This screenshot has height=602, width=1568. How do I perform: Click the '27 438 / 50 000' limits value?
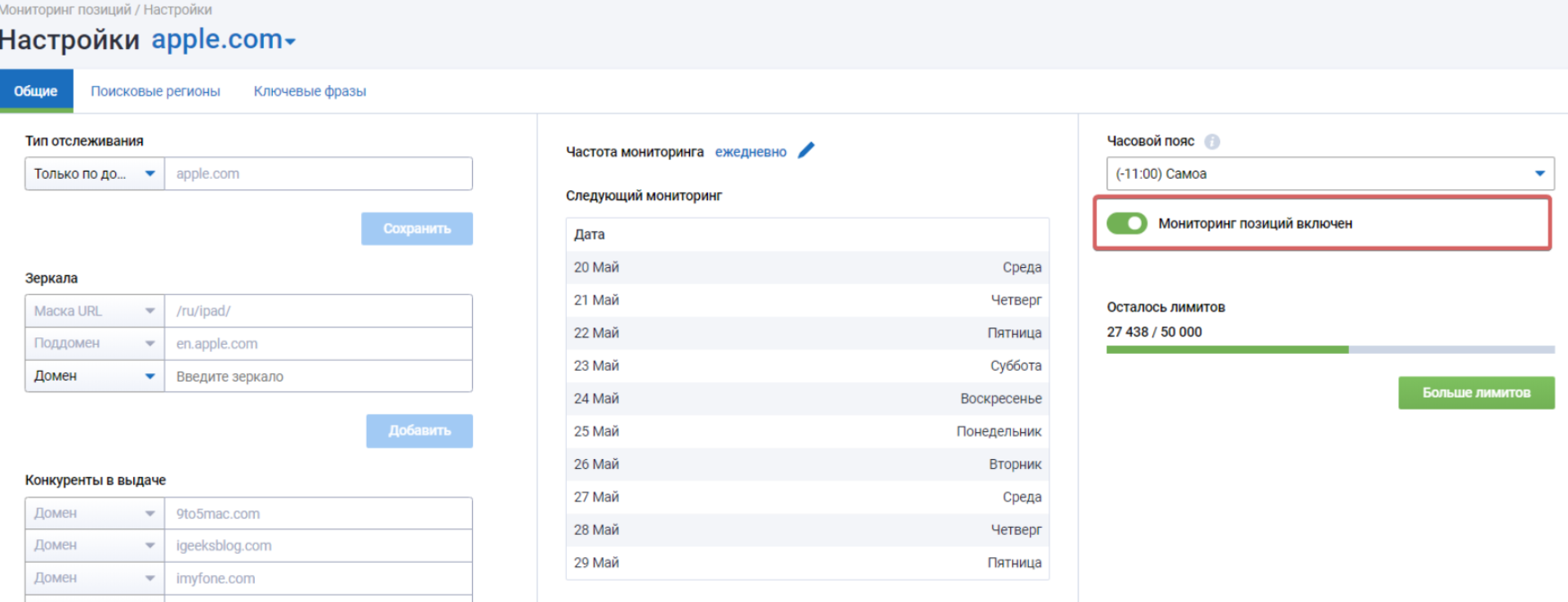pos(1154,332)
